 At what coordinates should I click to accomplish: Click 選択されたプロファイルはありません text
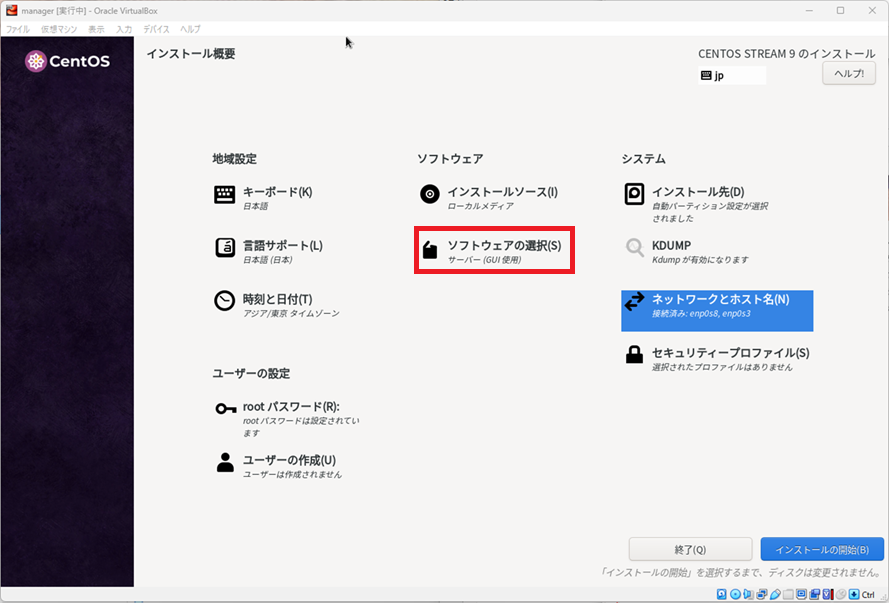(722, 367)
